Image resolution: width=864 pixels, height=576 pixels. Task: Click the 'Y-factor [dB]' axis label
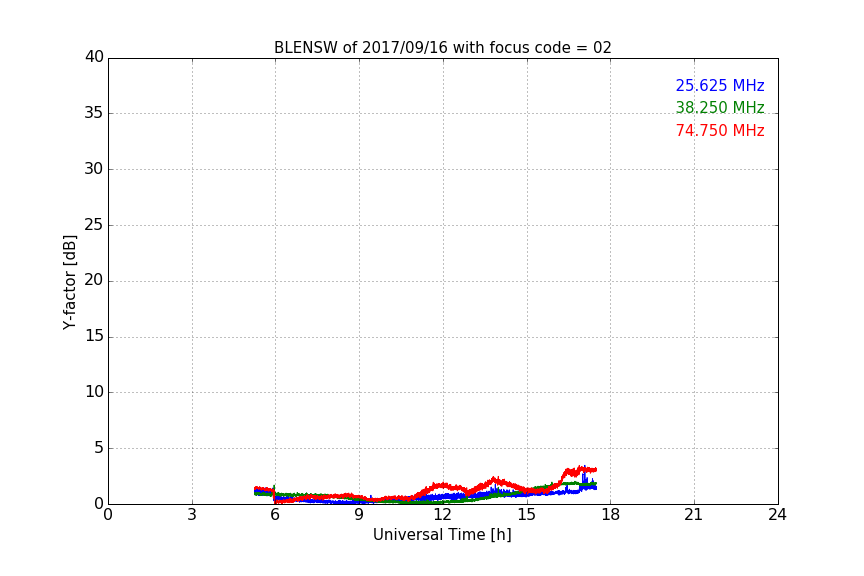[70, 282]
